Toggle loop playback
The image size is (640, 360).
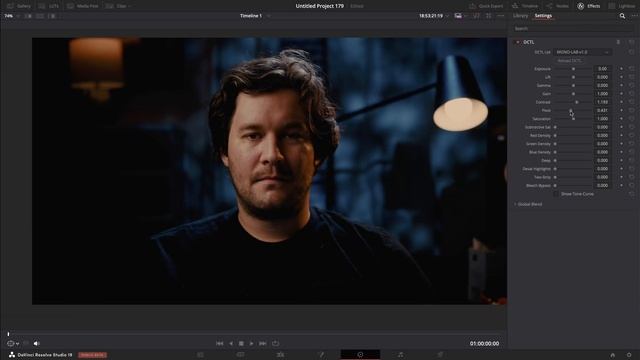[276, 344]
